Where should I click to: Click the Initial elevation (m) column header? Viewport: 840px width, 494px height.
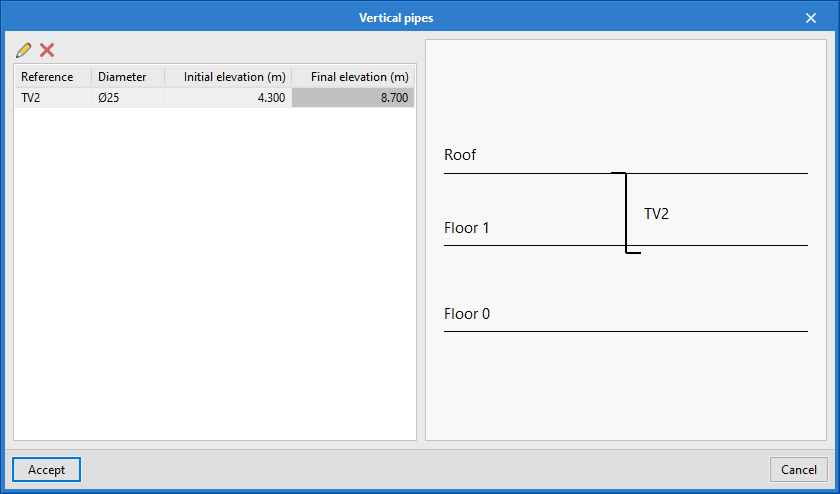[228, 77]
